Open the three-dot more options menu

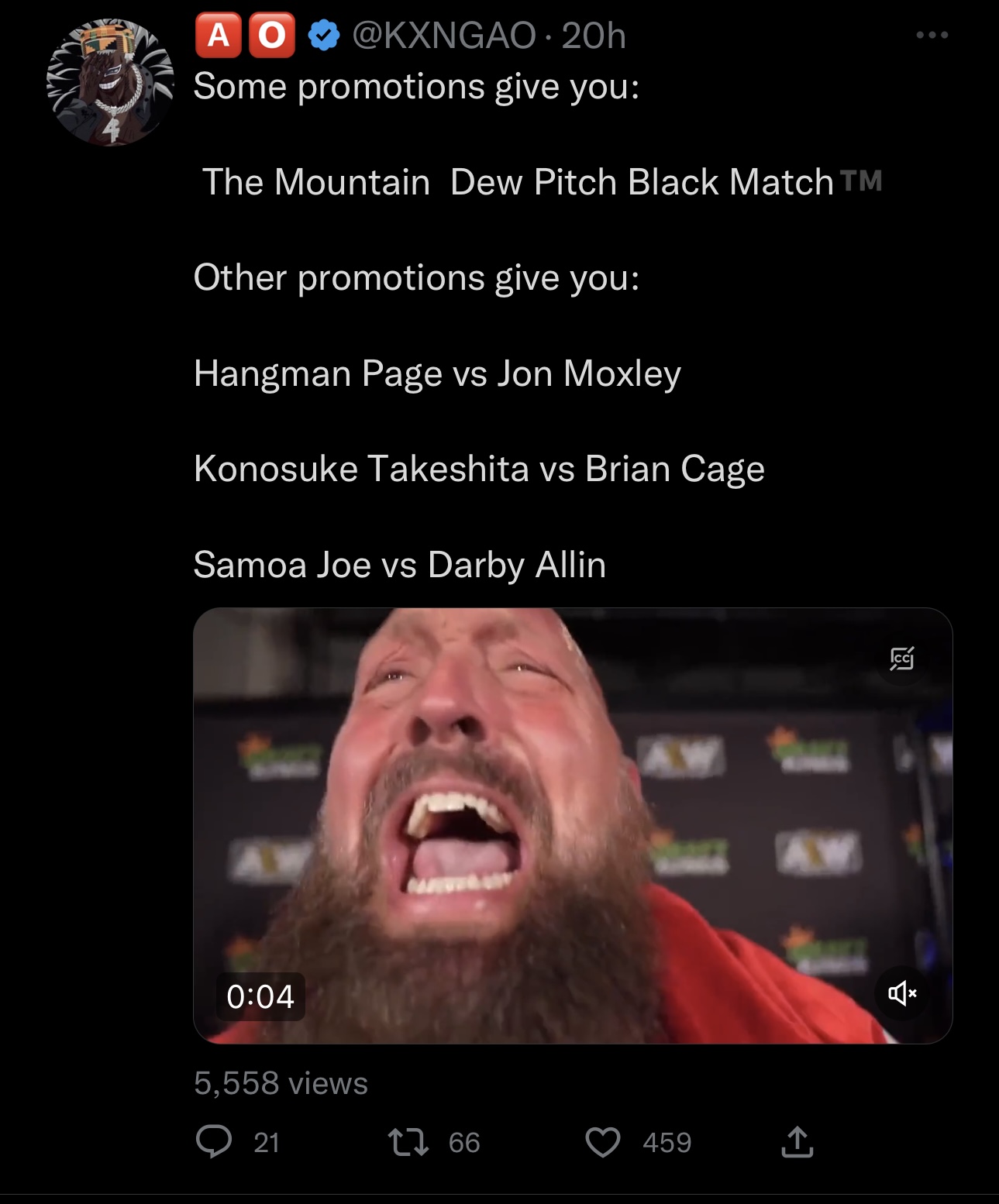coord(932,35)
